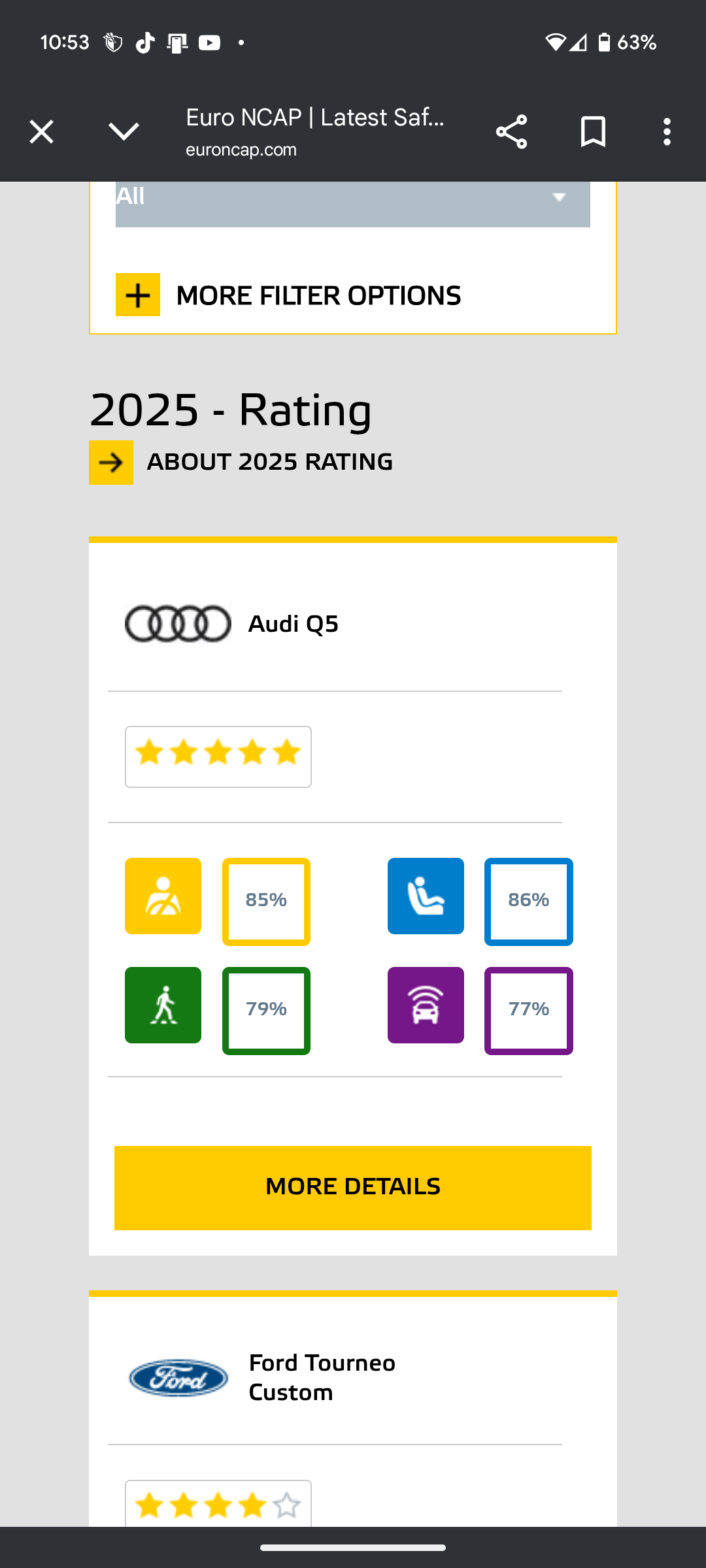Select the child occupant seat icon
The width and height of the screenshot is (706, 1568).
tap(426, 896)
